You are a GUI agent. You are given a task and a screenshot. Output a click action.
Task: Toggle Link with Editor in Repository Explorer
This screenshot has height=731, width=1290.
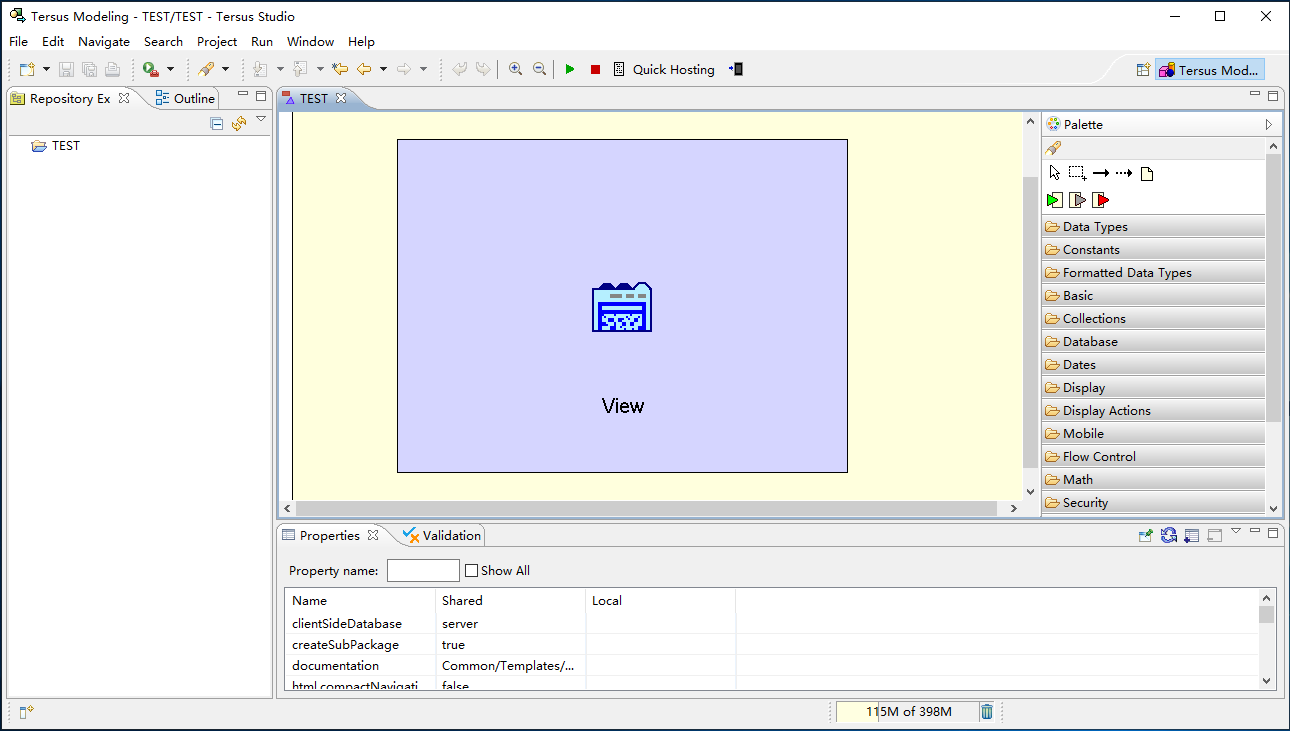[239, 124]
